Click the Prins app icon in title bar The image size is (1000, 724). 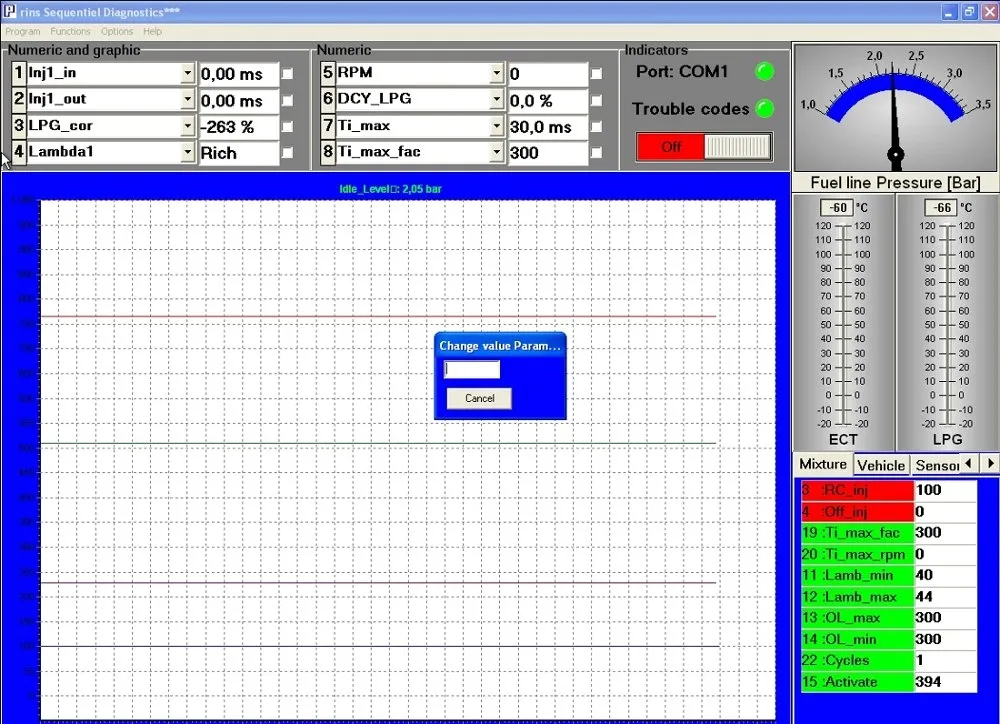(x=10, y=11)
